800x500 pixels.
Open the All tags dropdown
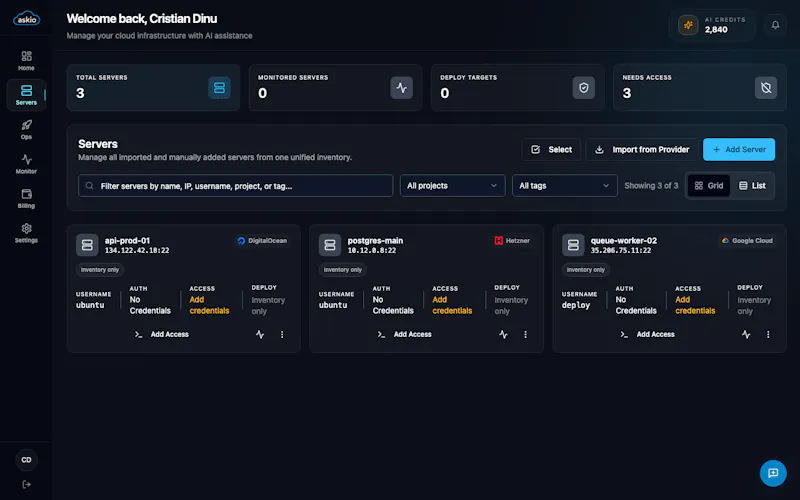coord(565,186)
